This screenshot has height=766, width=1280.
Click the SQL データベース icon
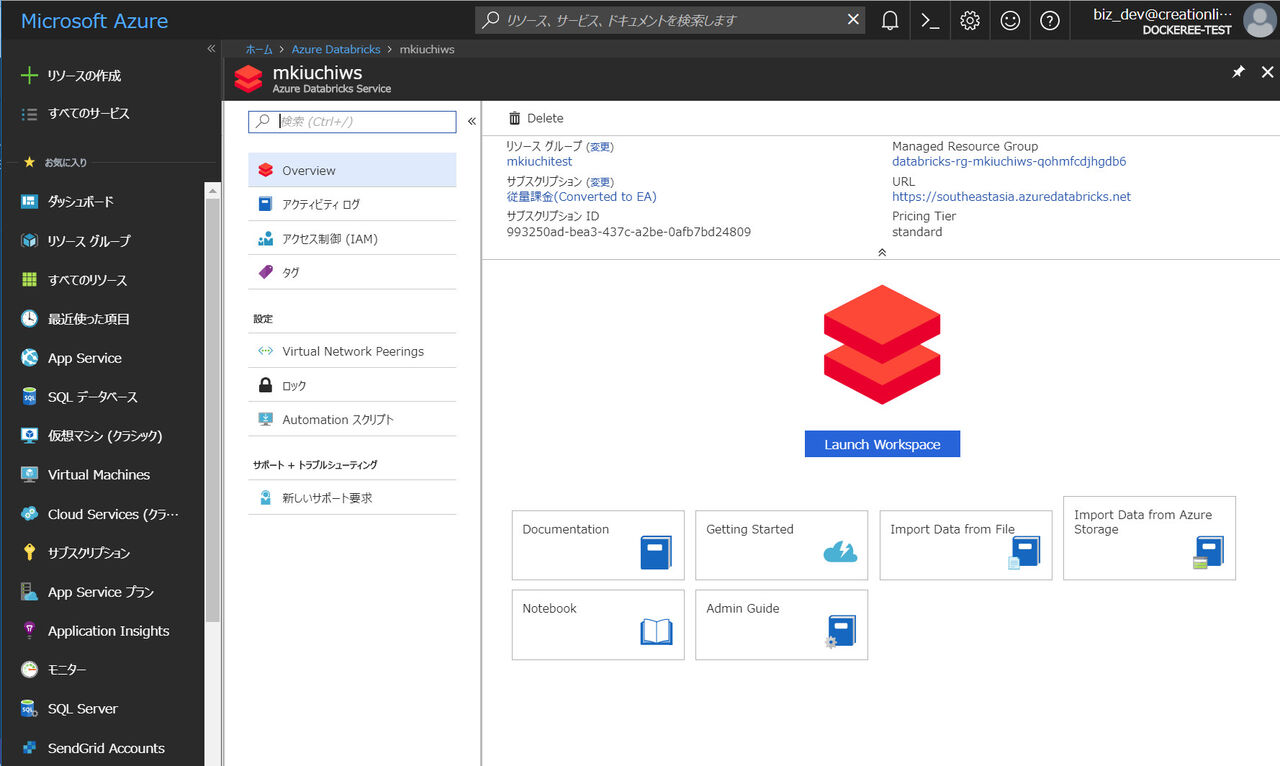[x=29, y=397]
